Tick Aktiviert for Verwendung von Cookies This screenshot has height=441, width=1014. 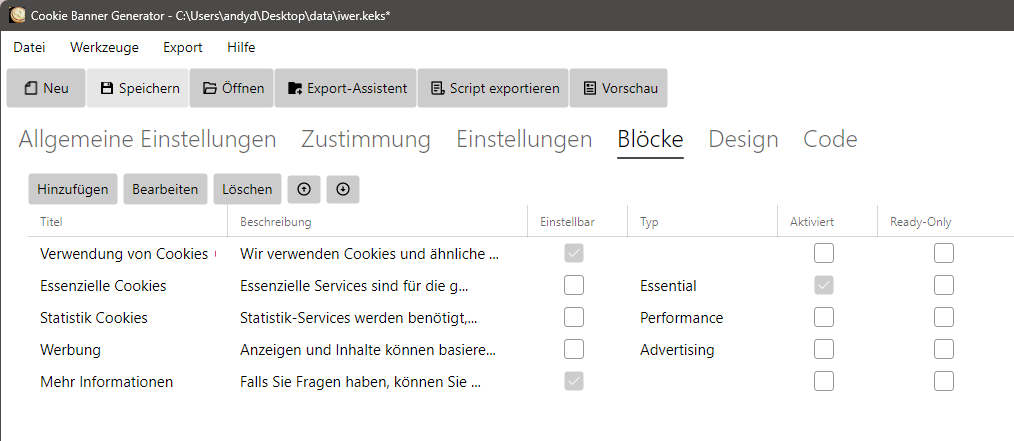click(x=824, y=253)
